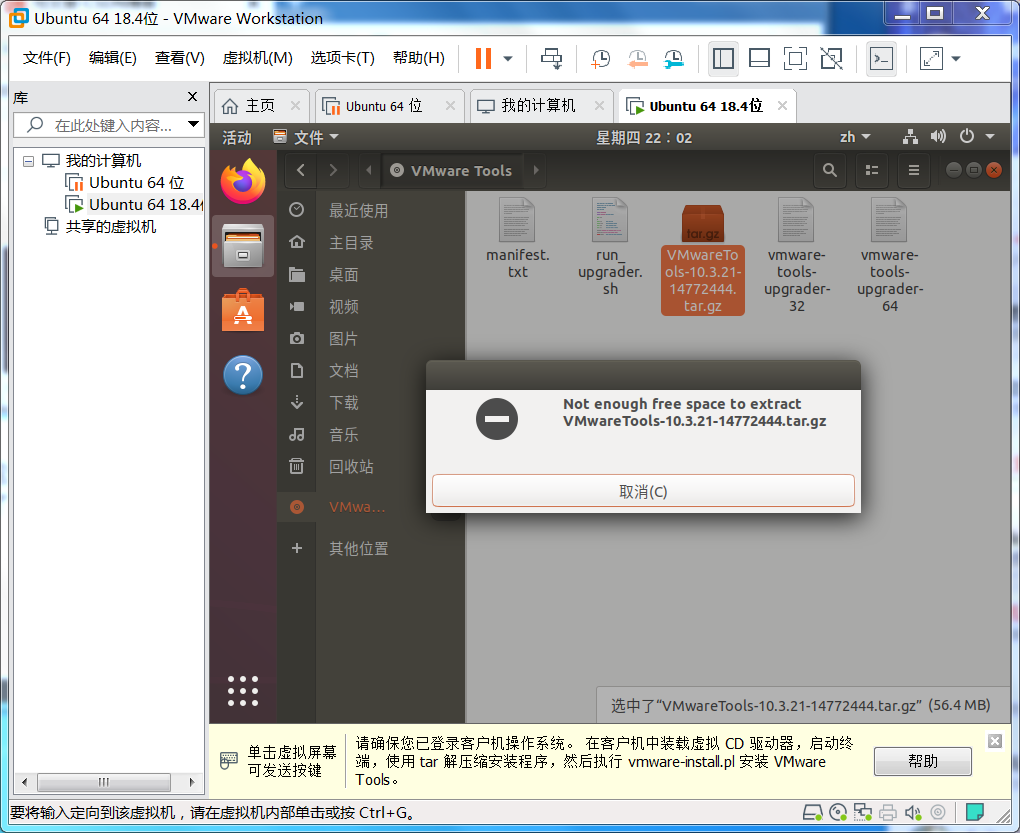
Task: Click the 帮助 button in hint bar
Action: [922, 761]
